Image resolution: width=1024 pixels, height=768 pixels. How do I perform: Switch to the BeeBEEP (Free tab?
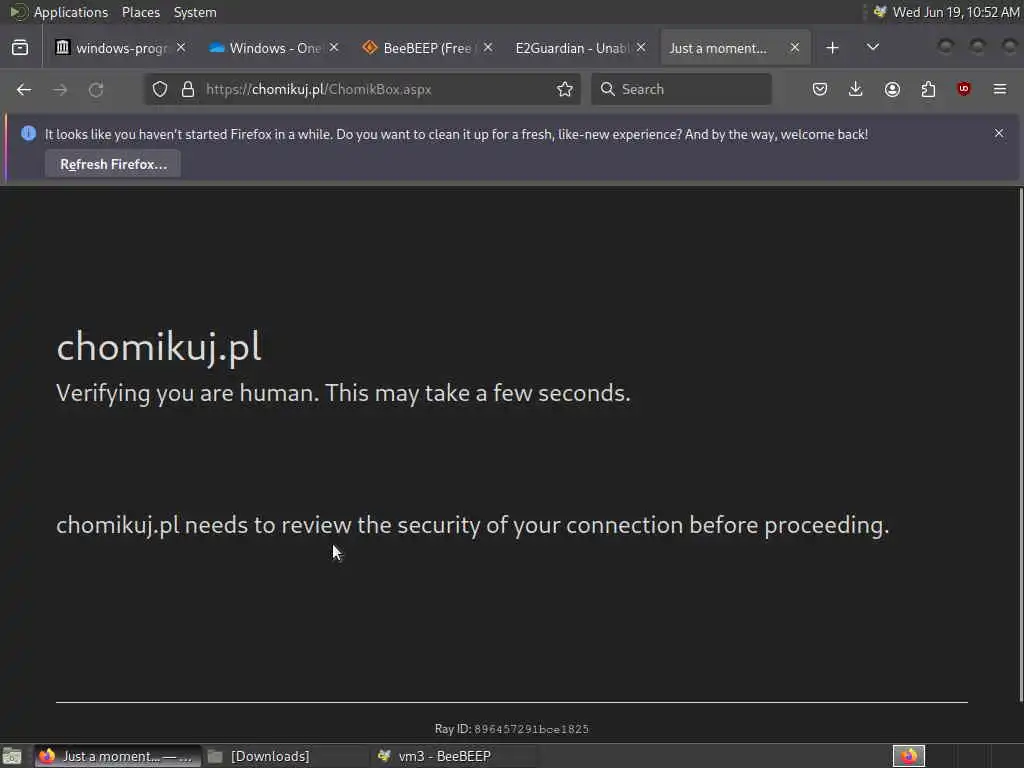[x=428, y=48]
